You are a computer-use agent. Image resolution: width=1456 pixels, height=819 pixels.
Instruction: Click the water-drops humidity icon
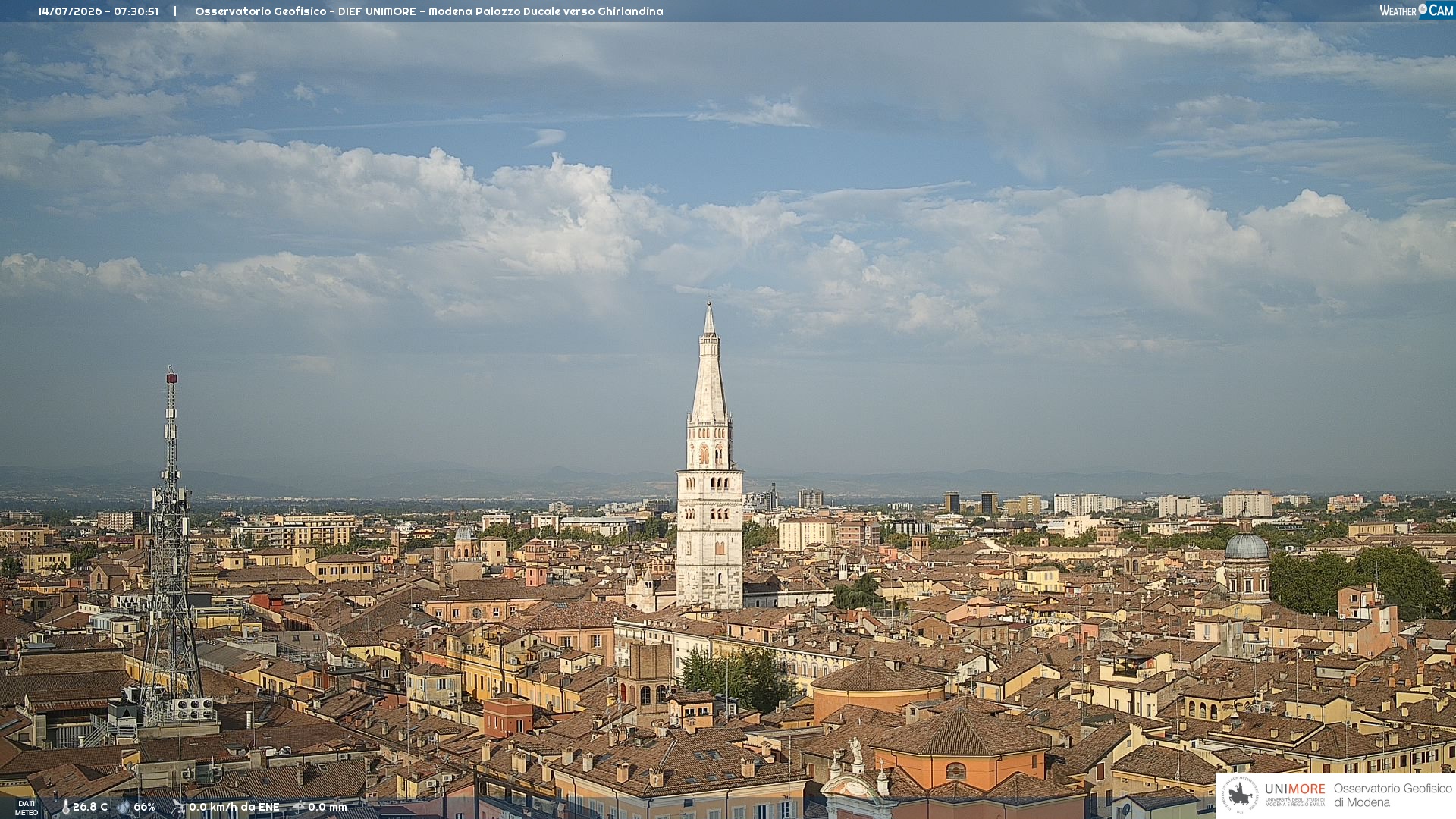point(124,808)
